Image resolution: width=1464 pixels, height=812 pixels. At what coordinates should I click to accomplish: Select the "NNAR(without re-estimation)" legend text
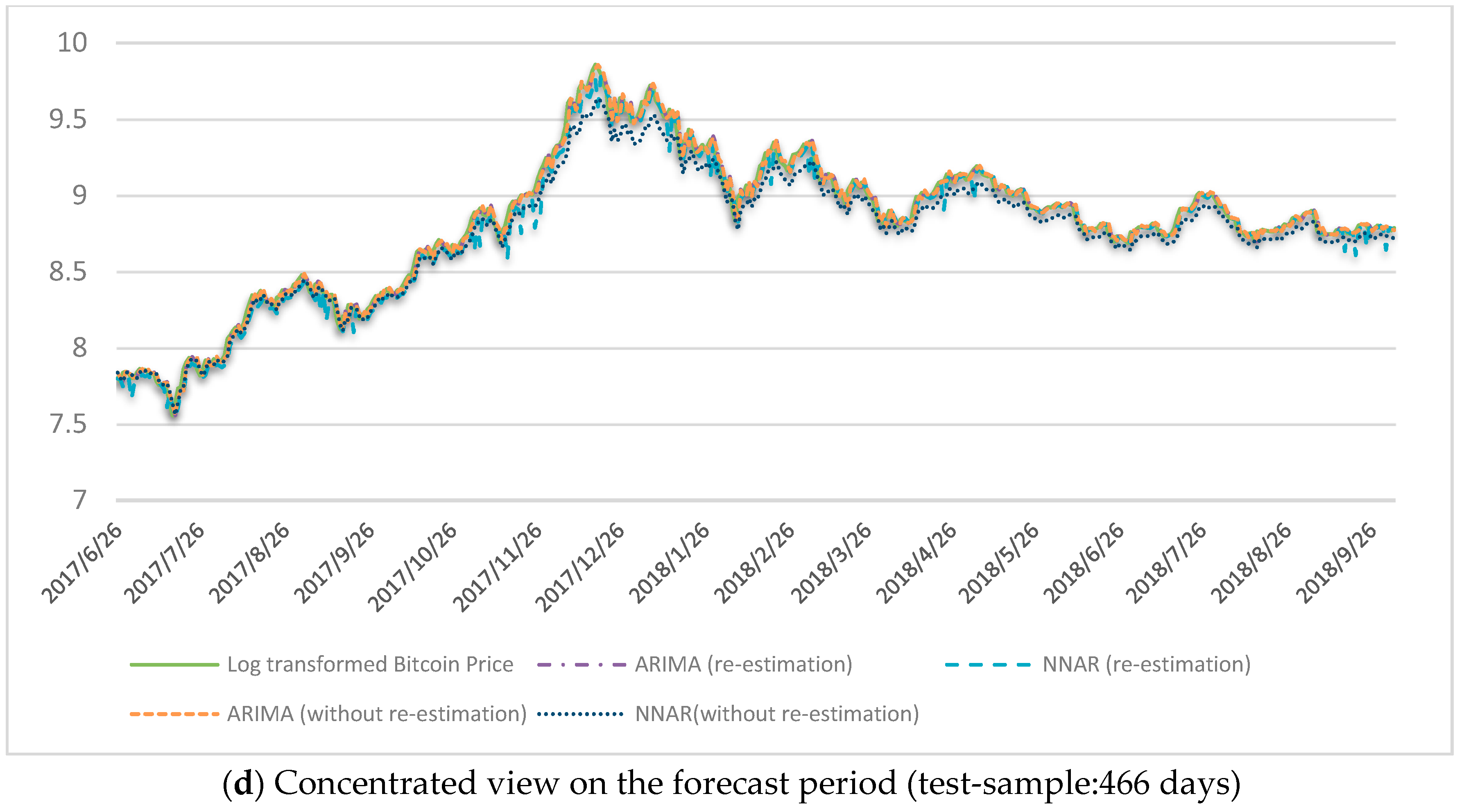point(777,714)
